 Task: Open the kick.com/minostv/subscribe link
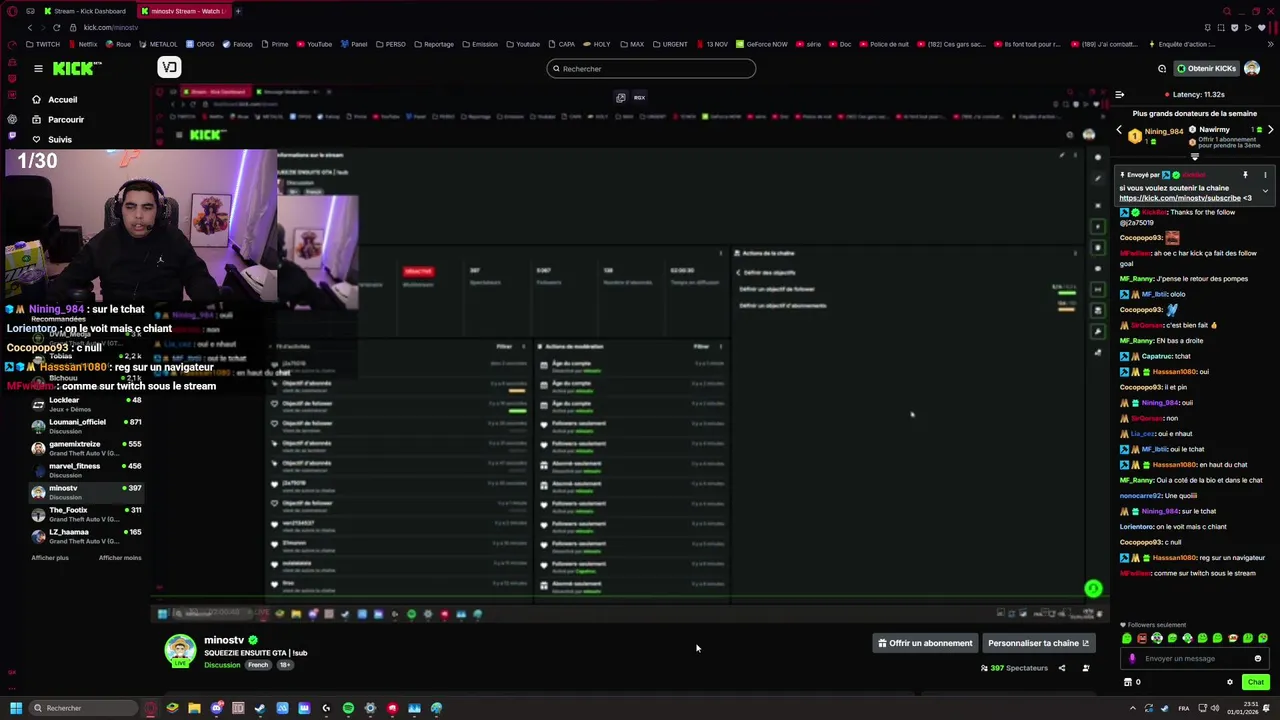tap(1180, 198)
